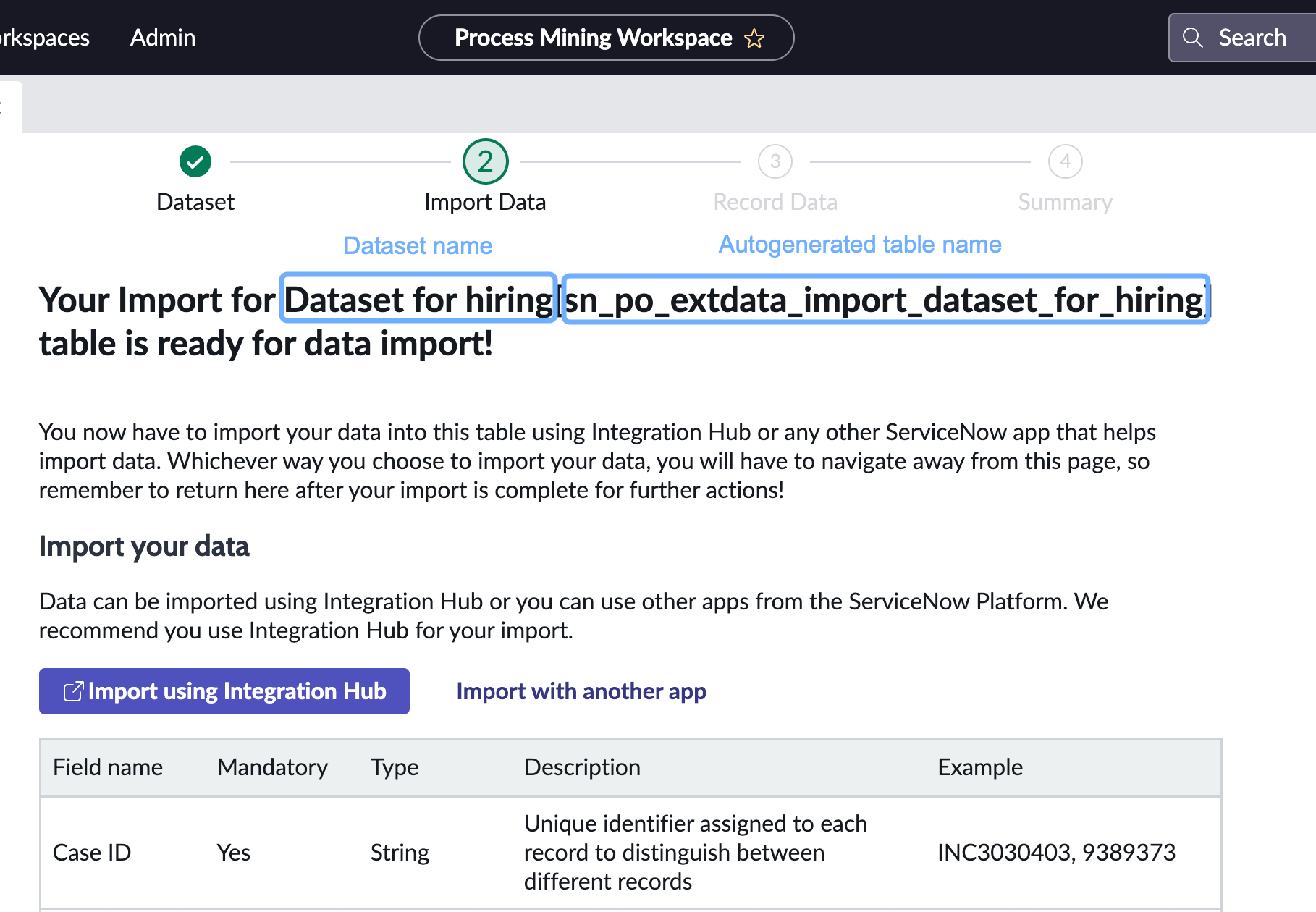This screenshot has width=1316, height=912.
Task: Click the 'Yes' mandatory cell for Case ID
Action: (x=233, y=853)
